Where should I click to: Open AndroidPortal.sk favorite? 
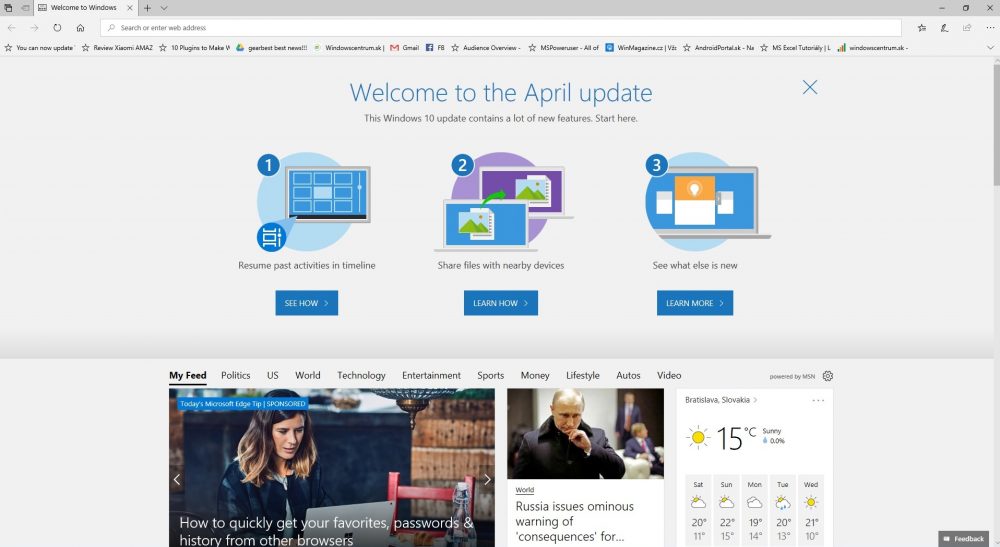(x=718, y=48)
